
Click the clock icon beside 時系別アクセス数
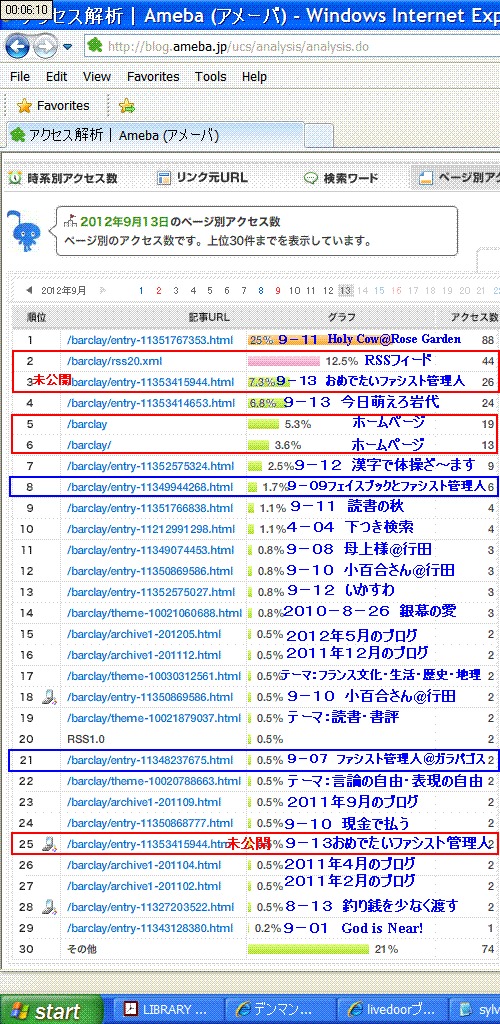pyautogui.click(x=14, y=178)
